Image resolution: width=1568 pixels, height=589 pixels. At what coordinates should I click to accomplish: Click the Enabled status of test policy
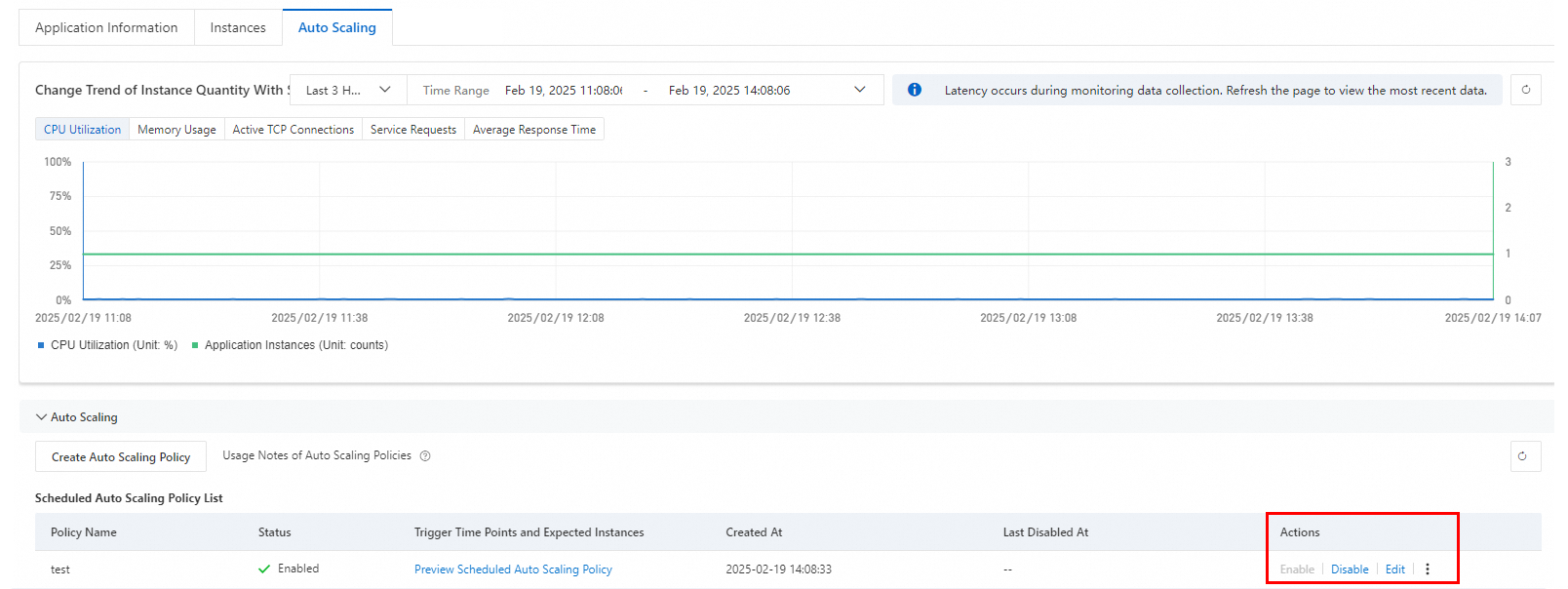click(x=289, y=569)
